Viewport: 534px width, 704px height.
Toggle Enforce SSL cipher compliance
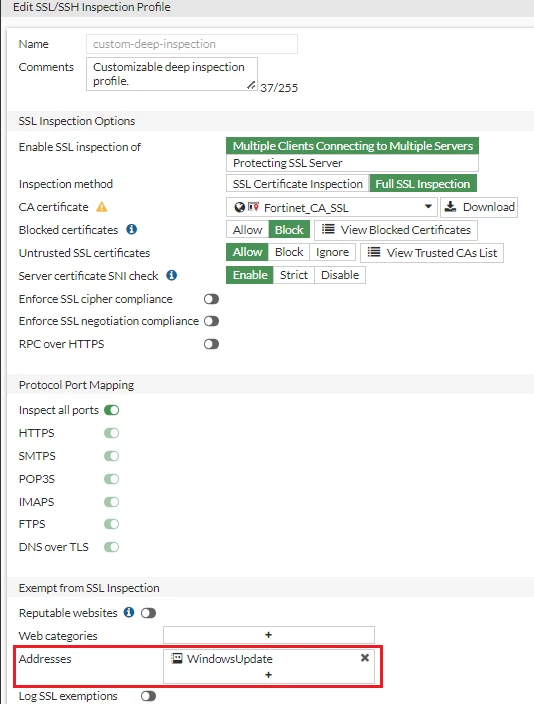[211, 299]
